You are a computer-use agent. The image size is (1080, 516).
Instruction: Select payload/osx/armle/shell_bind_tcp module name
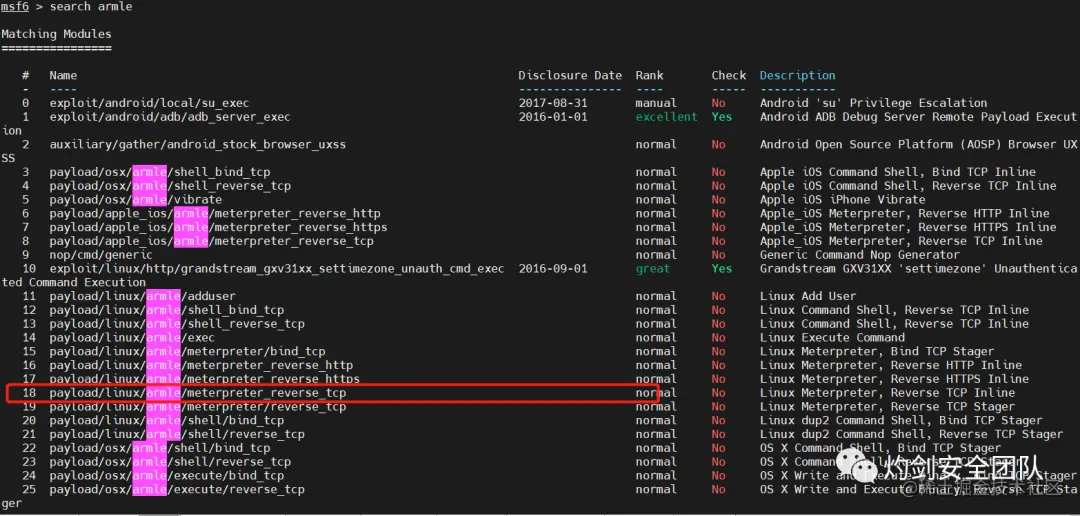tap(160, 172)
